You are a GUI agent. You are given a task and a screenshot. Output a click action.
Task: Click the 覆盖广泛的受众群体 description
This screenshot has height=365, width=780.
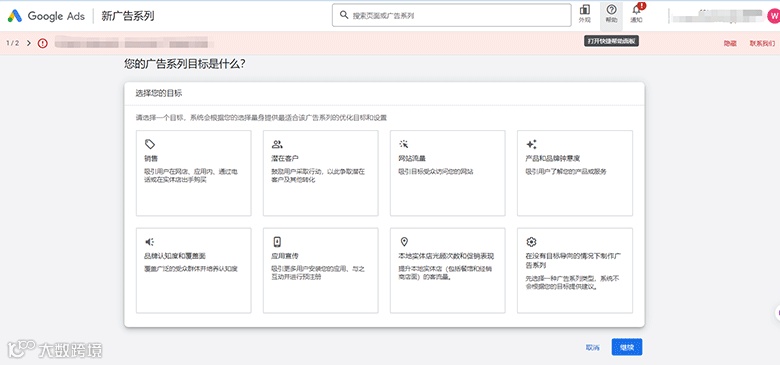[191, 269]
